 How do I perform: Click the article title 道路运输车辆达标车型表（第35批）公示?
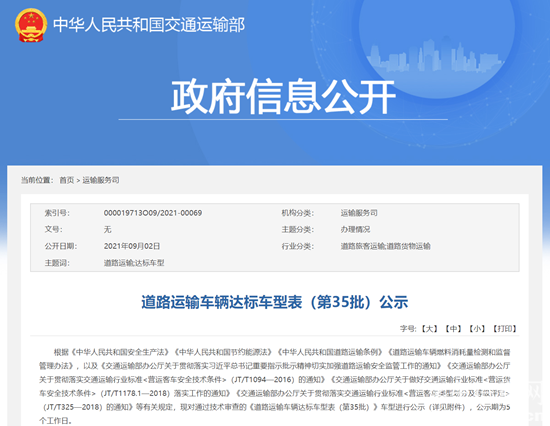pyautogui.click(x=275, y=302)
